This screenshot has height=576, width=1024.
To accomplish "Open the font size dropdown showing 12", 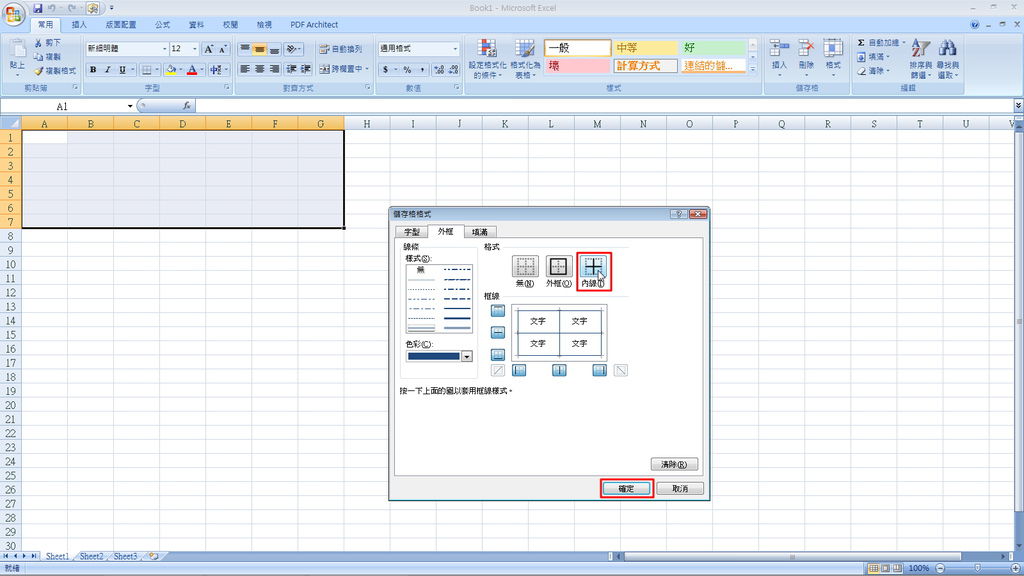I will (x=195, y=49).
